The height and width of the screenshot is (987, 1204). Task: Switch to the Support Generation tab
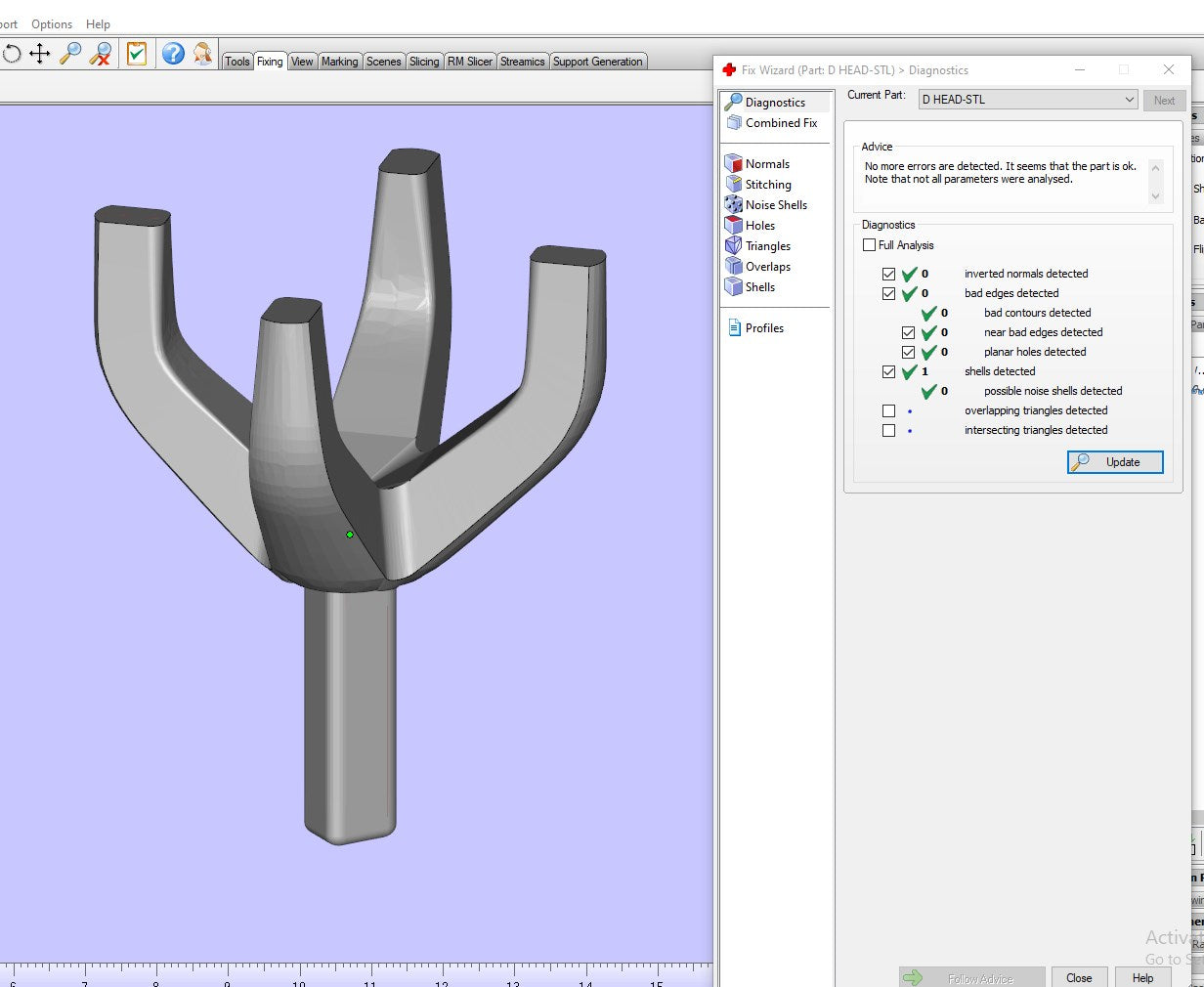(597, 62)
